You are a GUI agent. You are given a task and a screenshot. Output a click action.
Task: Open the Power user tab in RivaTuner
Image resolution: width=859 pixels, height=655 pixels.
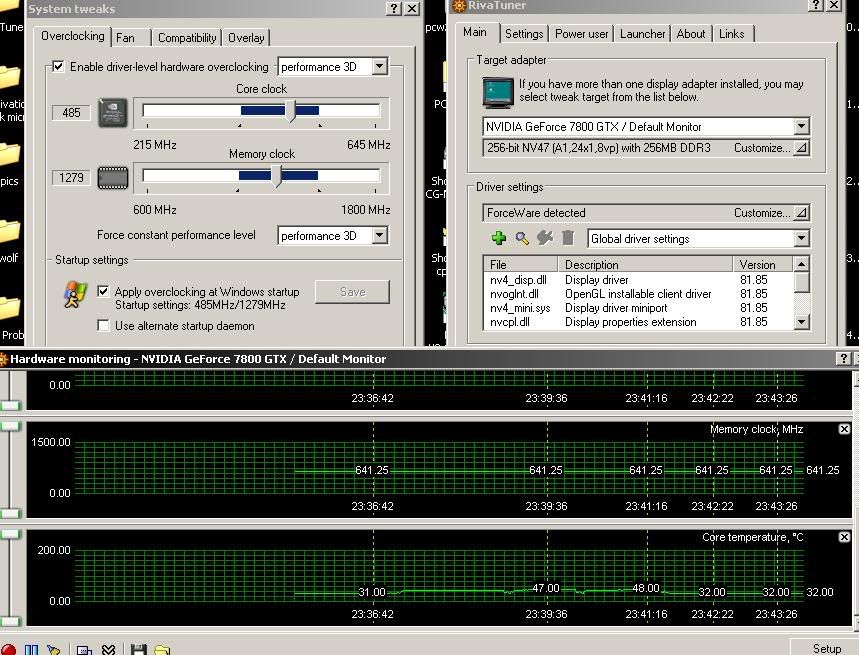click(581, 34)
